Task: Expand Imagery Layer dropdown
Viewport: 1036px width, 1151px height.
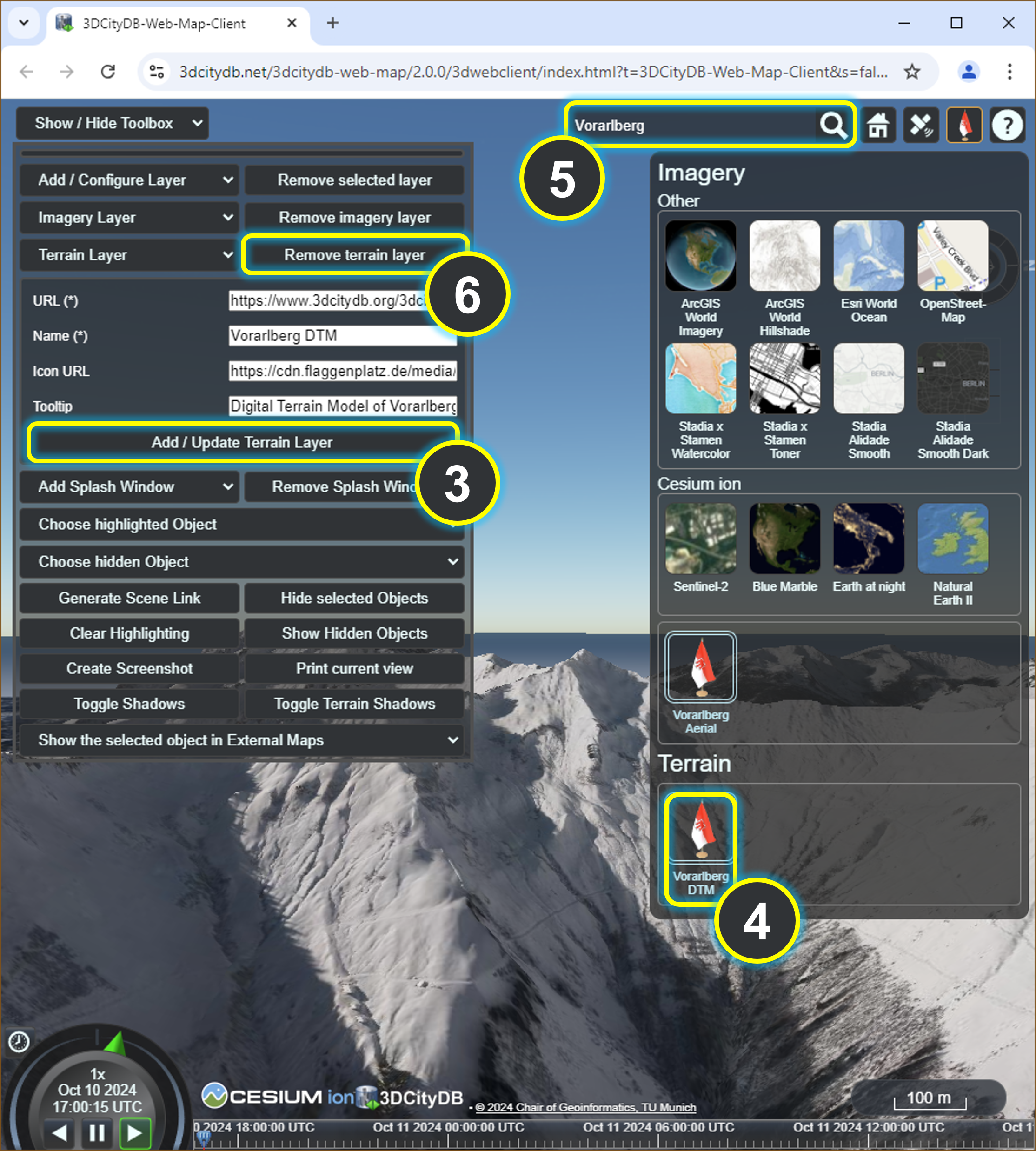Action: click(x=129, y=218)
